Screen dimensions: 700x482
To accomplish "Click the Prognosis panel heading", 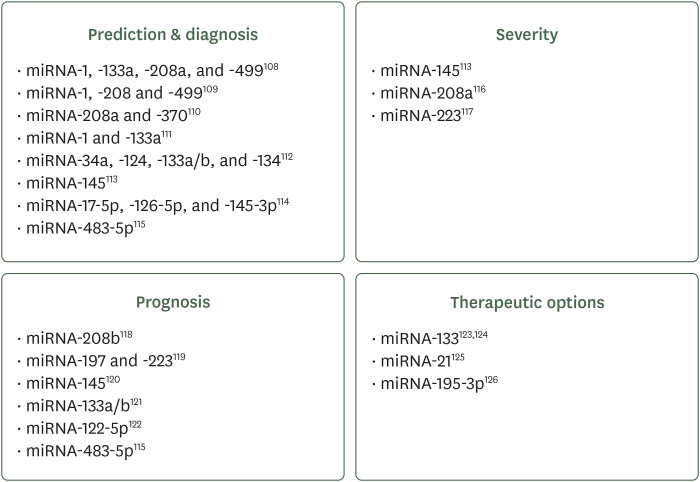I will coord(171,301).
